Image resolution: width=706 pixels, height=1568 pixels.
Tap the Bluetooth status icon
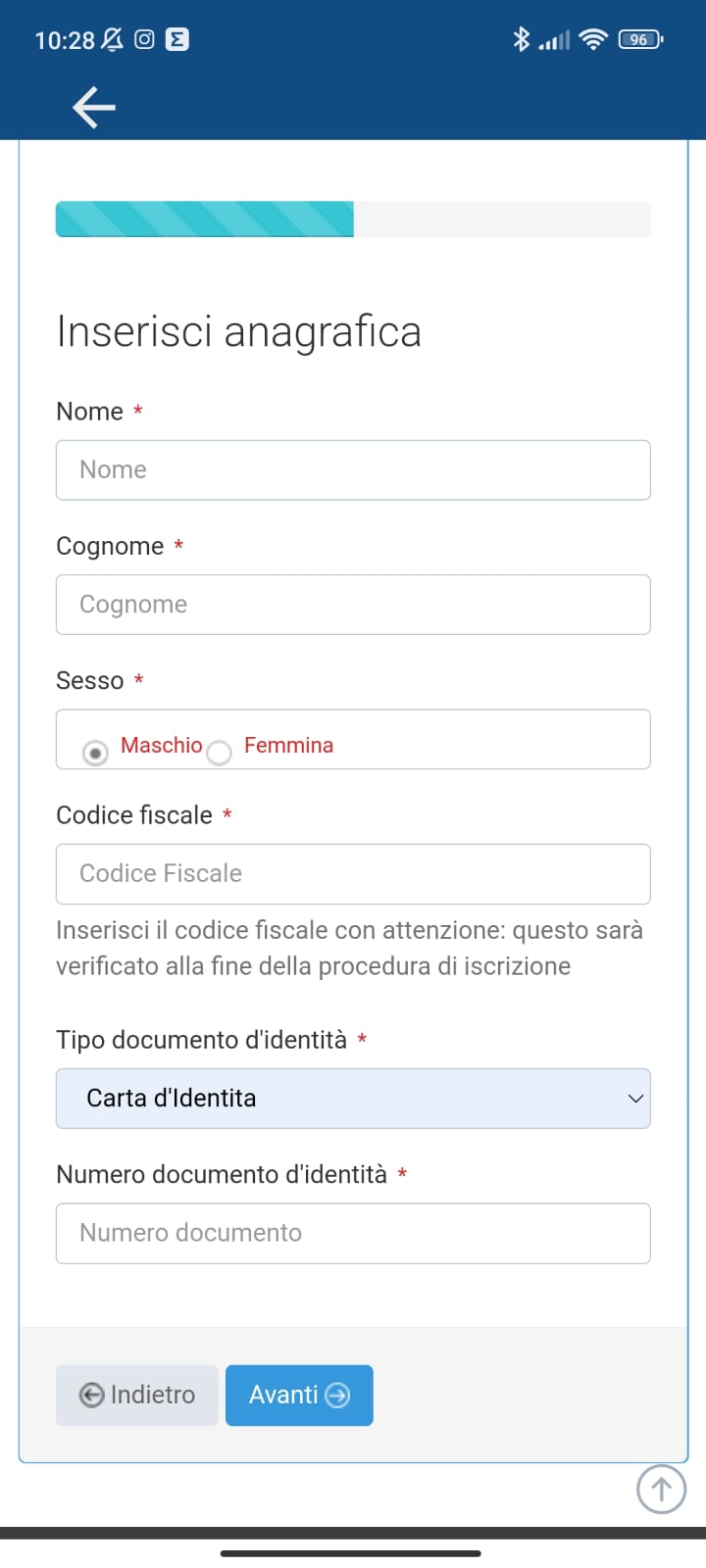tap(522, 39)
